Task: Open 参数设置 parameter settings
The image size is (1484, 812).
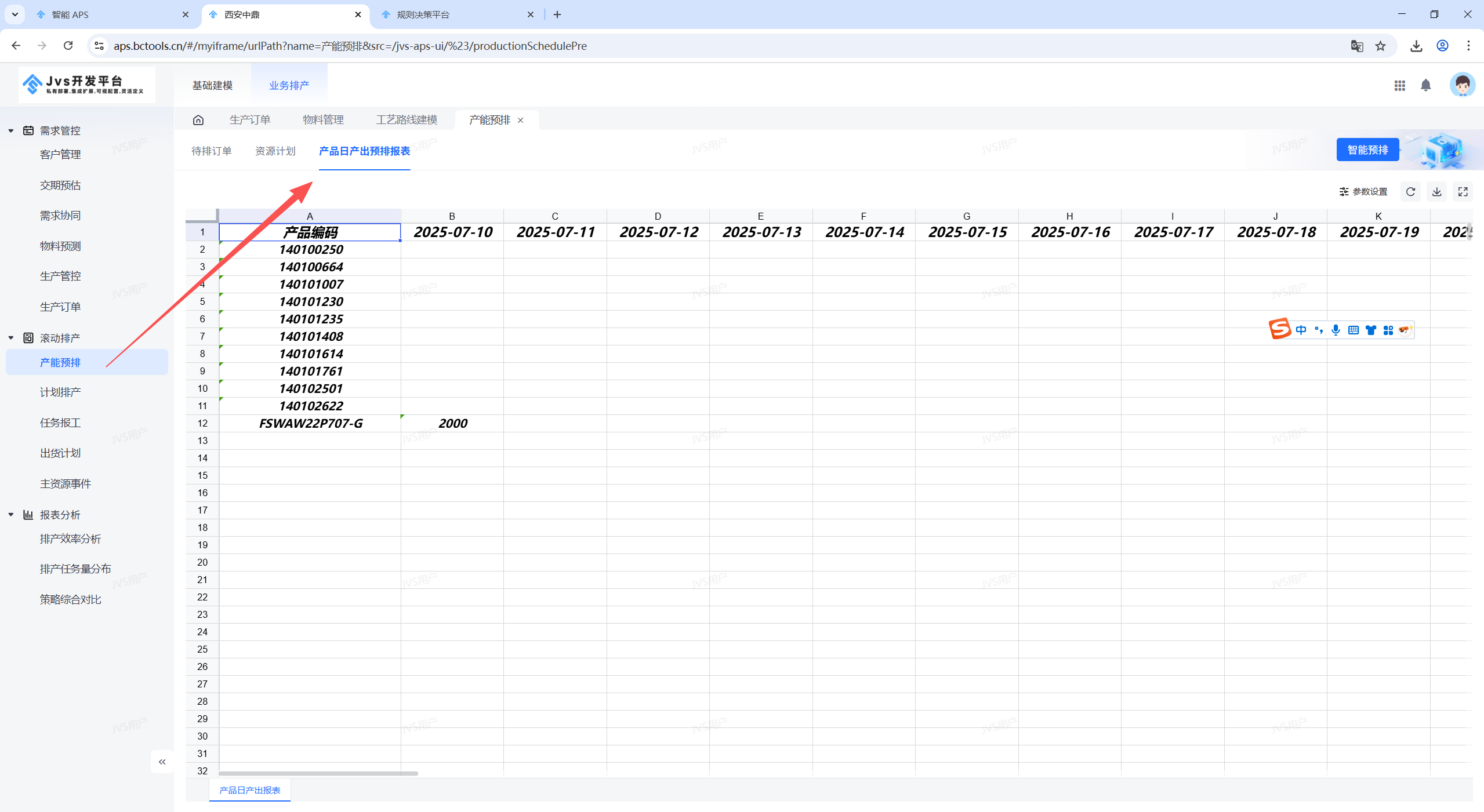Action: tap(1363, 192)
